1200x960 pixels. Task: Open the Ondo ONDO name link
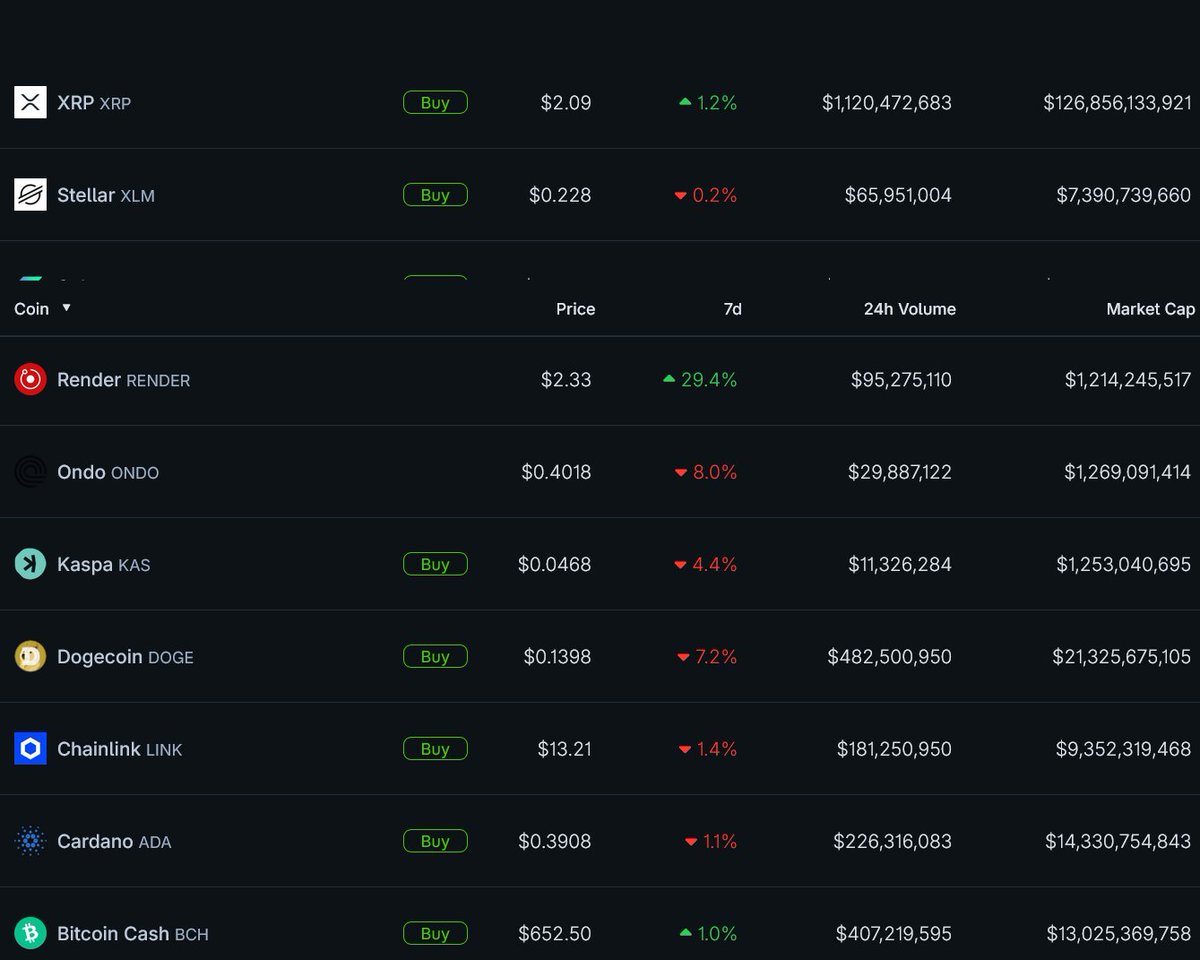click(x=108, y=472)
